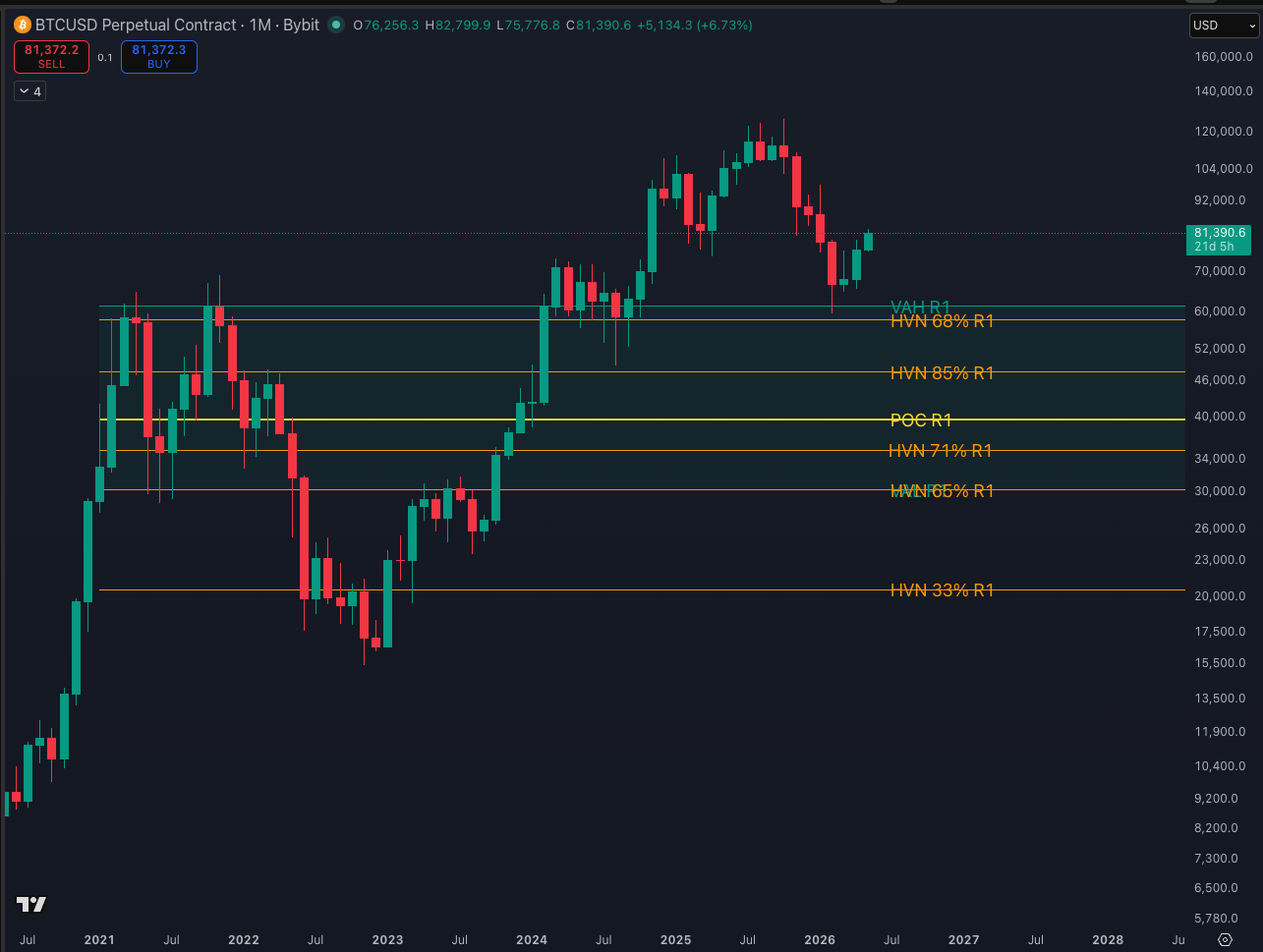Screen dimensions: 1263x952
Task: Select the HVN 33% R1 level label
Action: pos(942,590)
